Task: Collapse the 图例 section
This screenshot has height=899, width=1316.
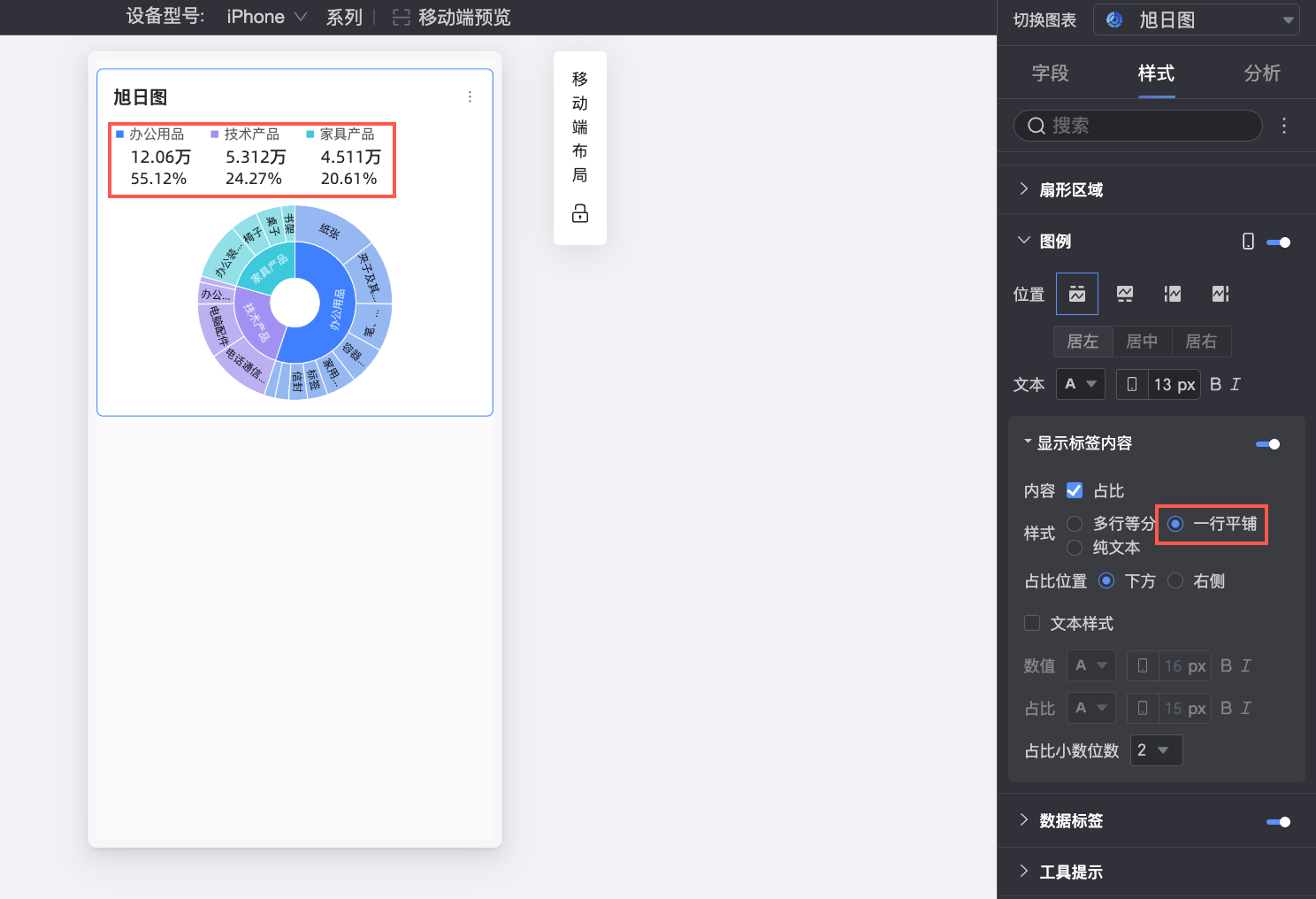Action: (1024, 241)
